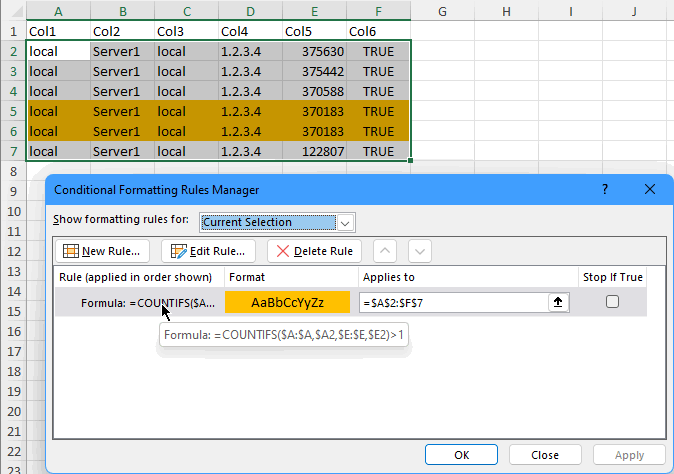Image resolution: width=674 pixels, height=474 pixels.
Task: Select row 5 header
Action: (x=13, y=111)
